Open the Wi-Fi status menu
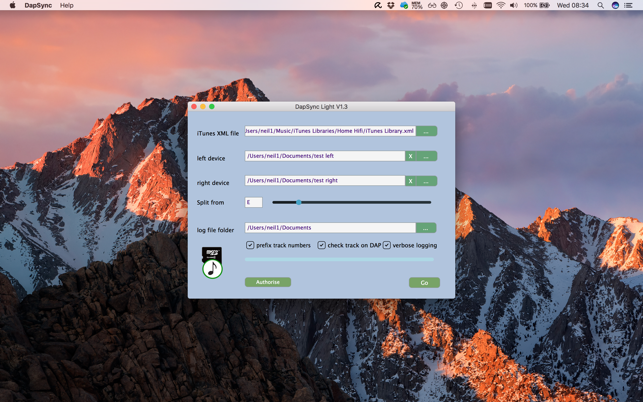The width and height of the screenshot is (643, 402). [501, 5]
